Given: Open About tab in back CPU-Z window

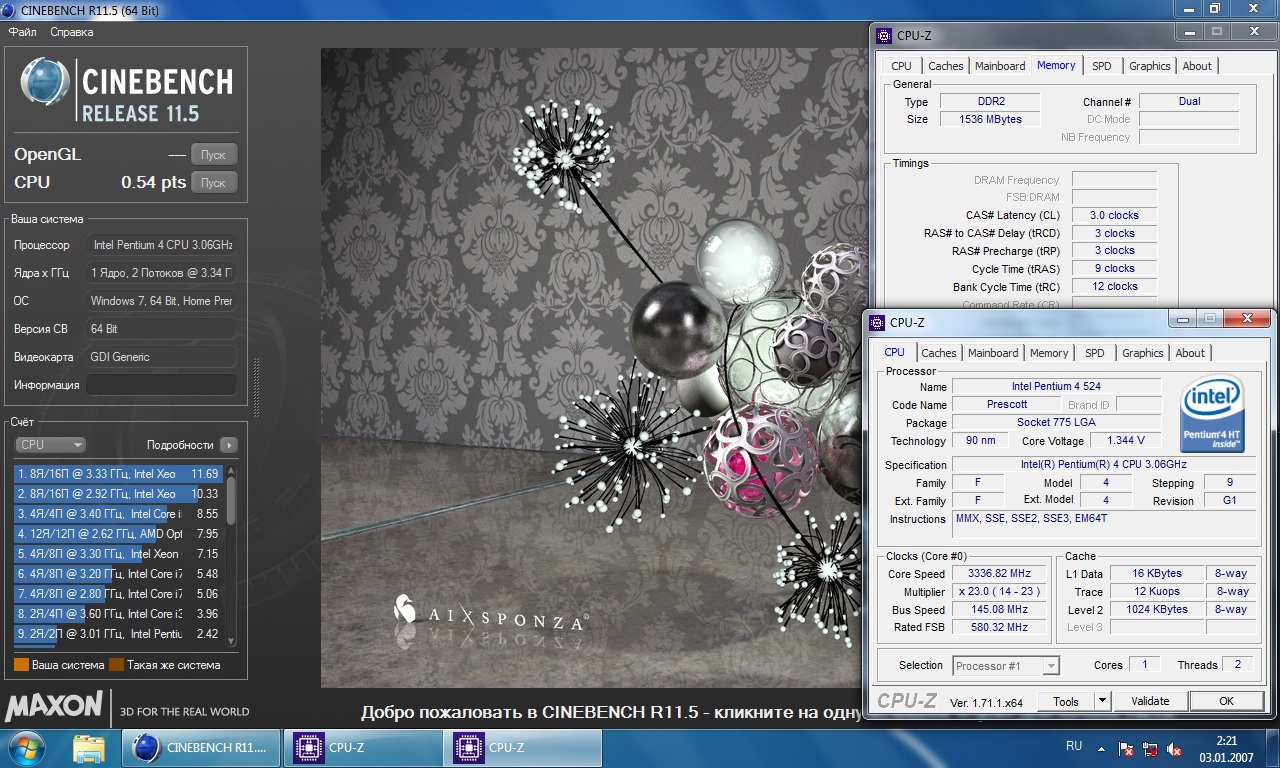Looking at the screenshot, I should (1197, 66).
